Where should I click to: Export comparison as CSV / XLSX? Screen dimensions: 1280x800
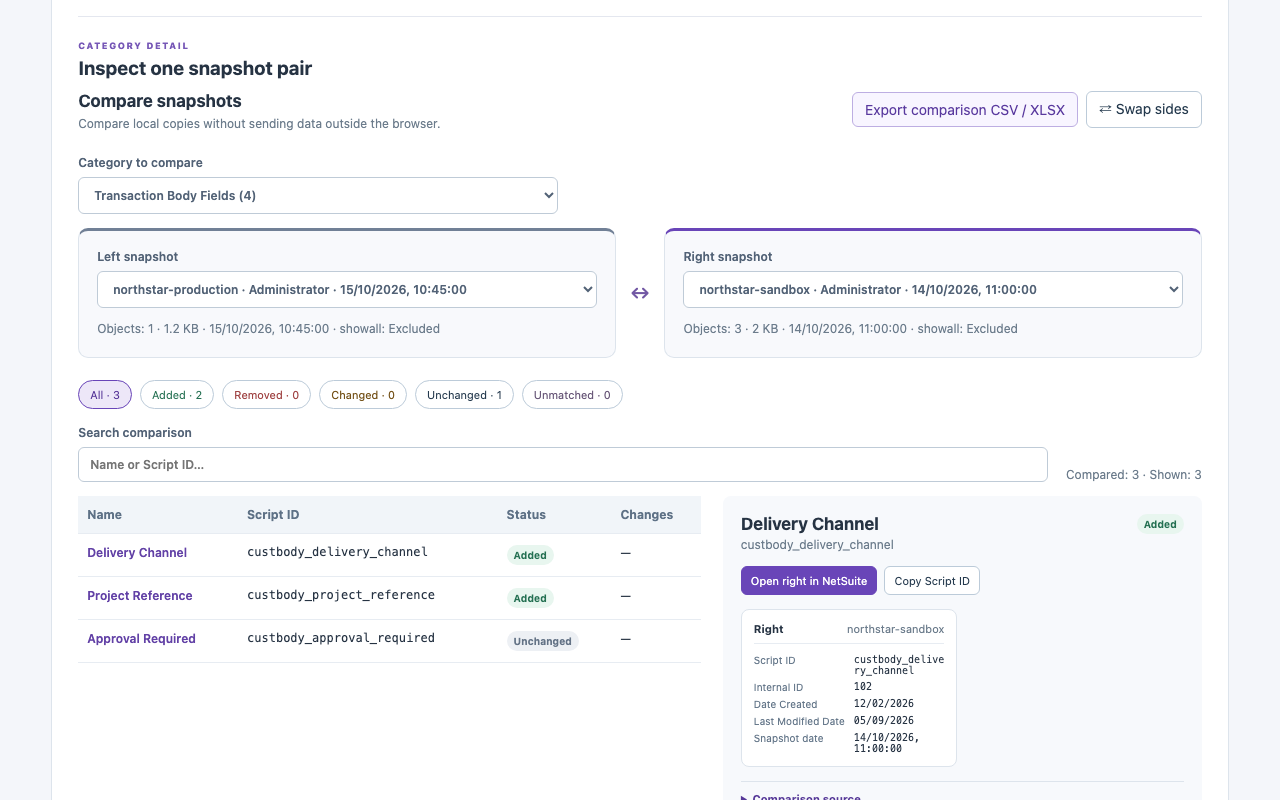964,110
